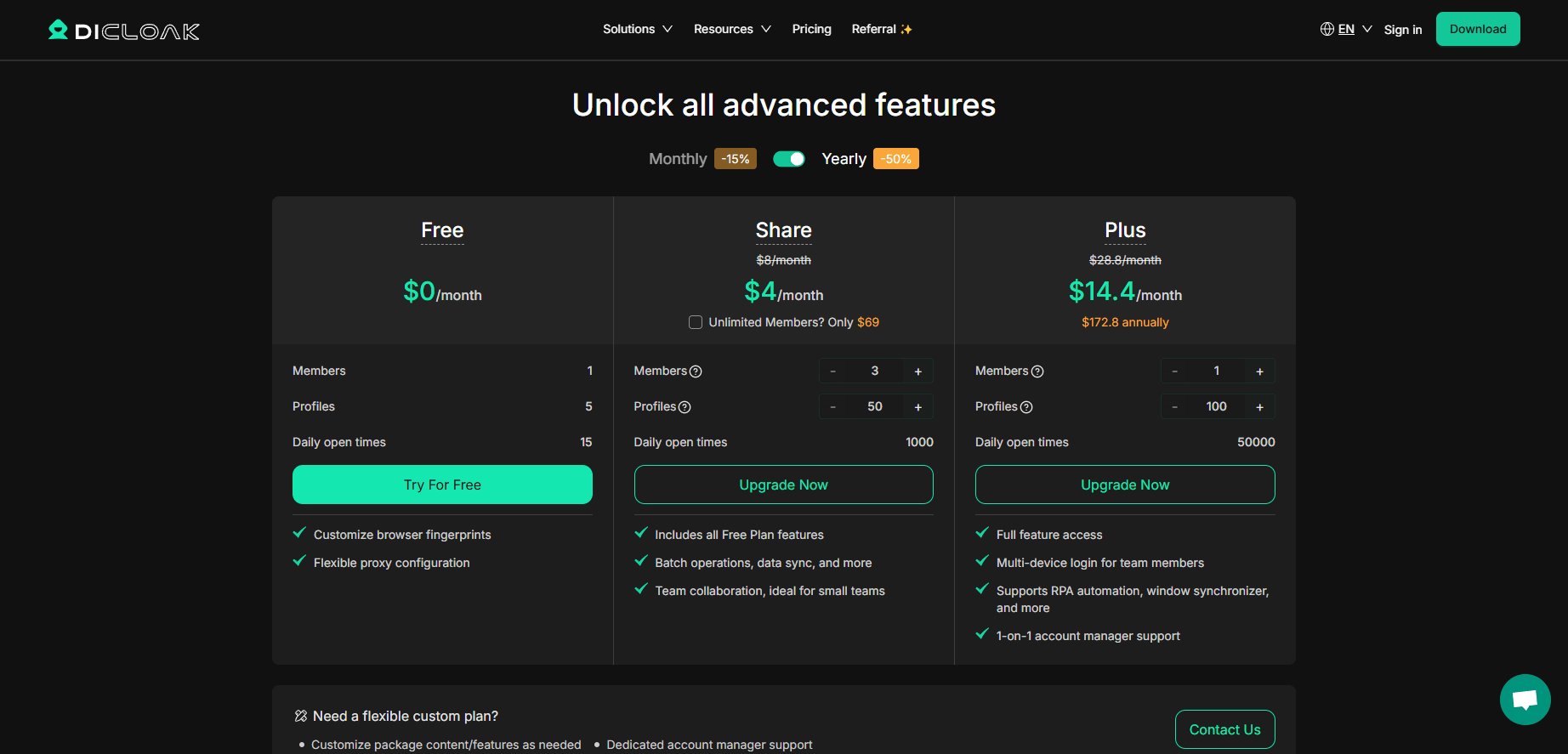Toggle the Monthly/Yearly billing switch
Image resolution: width=1568 pixels, height=754 pixels.
tap(788, 159)
